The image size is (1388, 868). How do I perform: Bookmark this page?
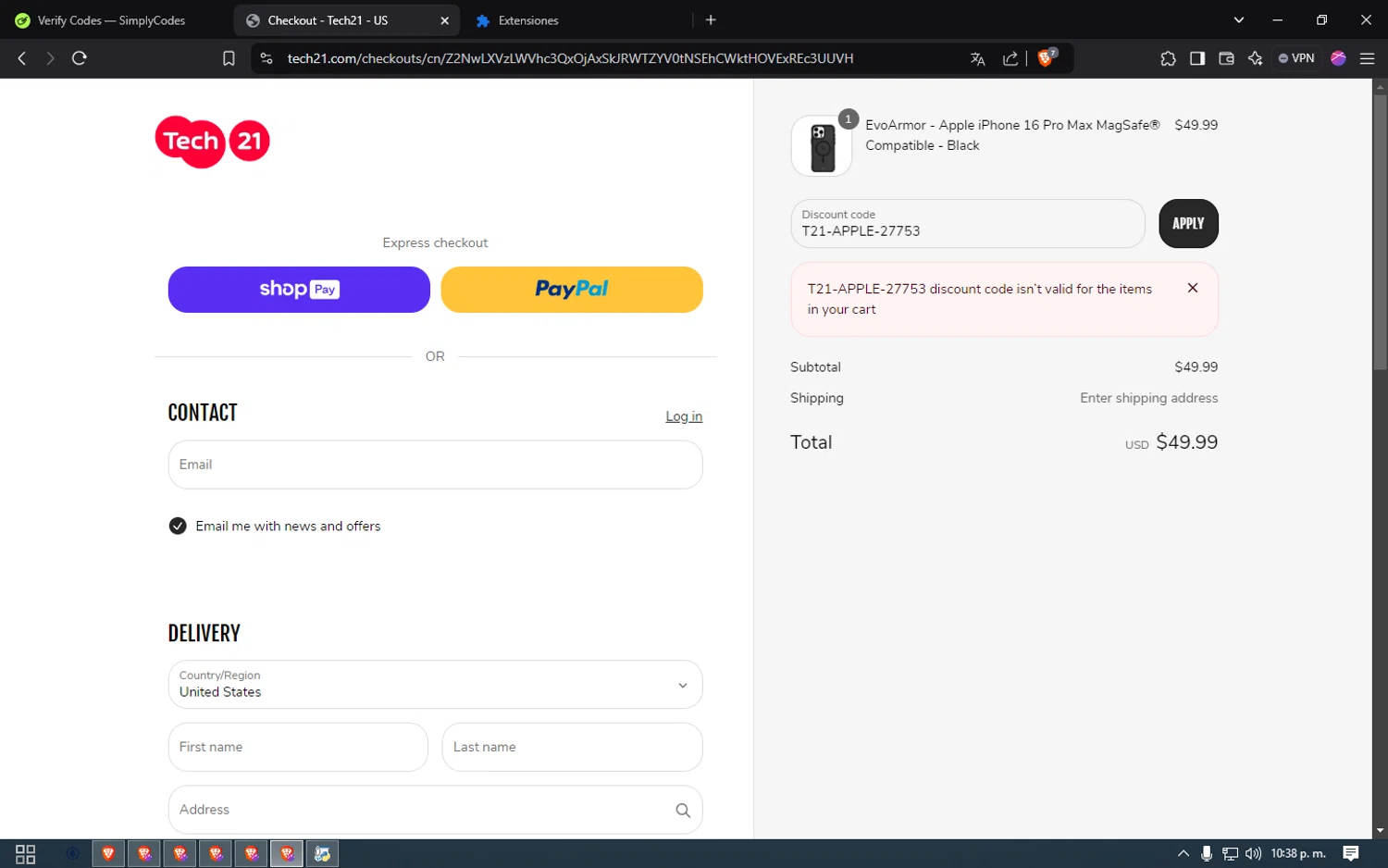pyautogui.click(x=229, y=58)
